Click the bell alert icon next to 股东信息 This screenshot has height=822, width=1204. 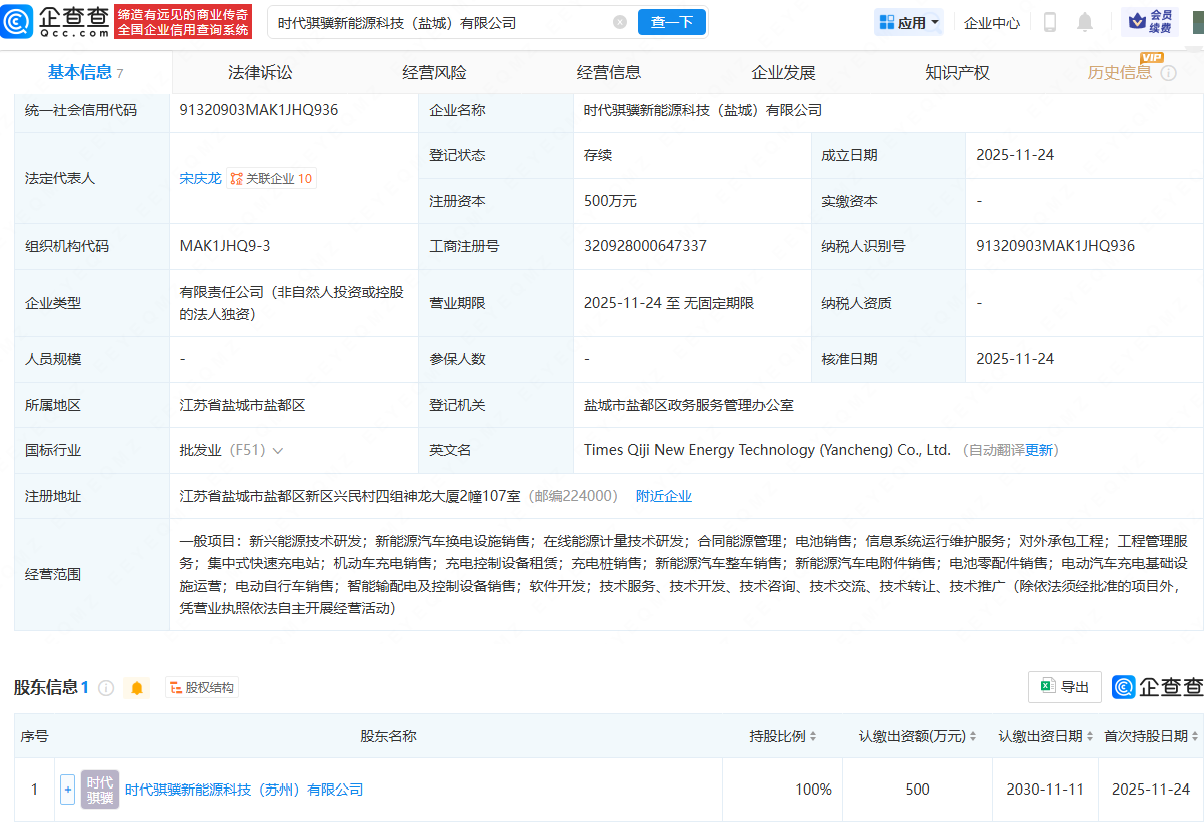pyautogui.click(x=137, y=687)
